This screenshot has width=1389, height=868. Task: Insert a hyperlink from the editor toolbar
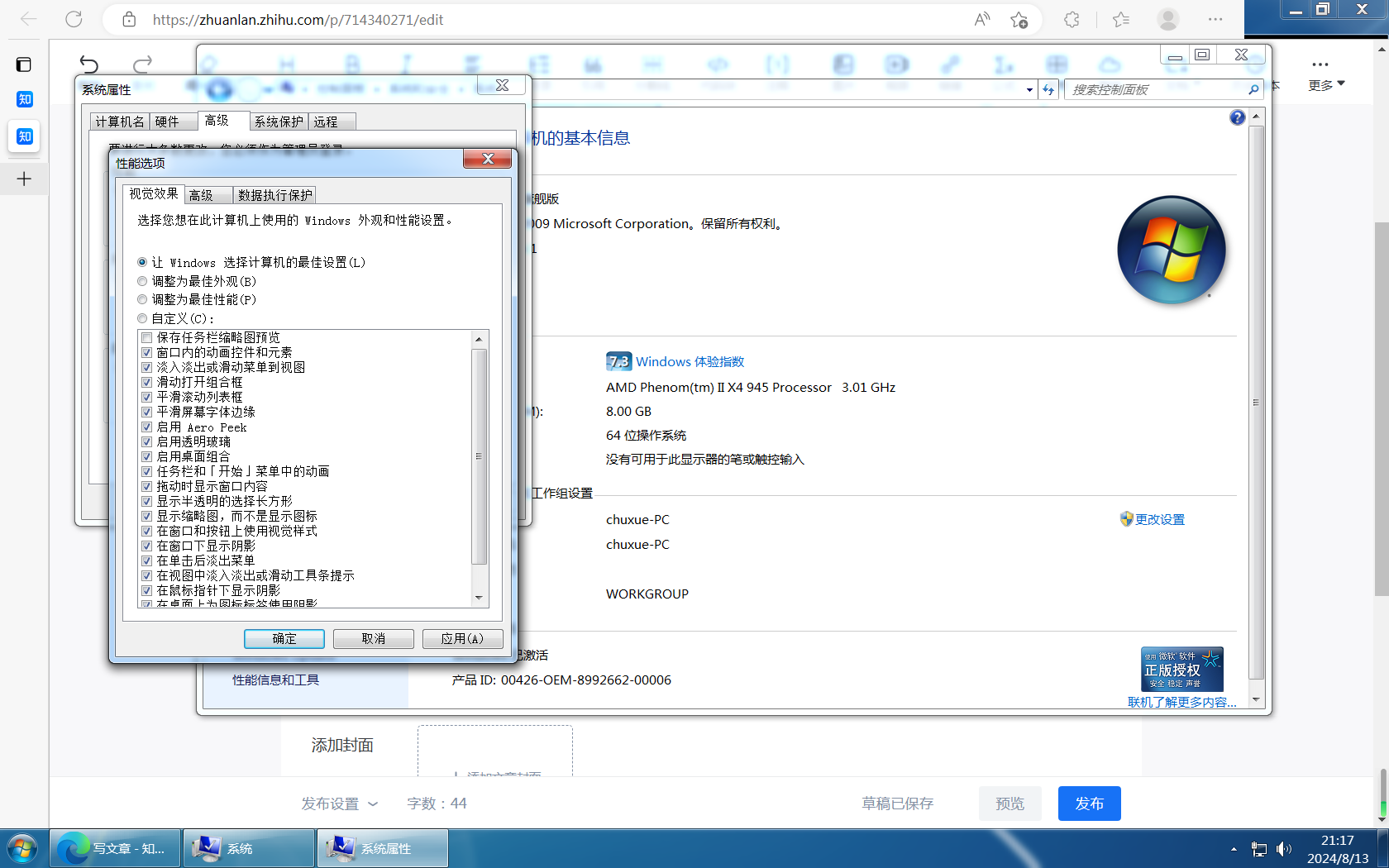coord(952,65)
